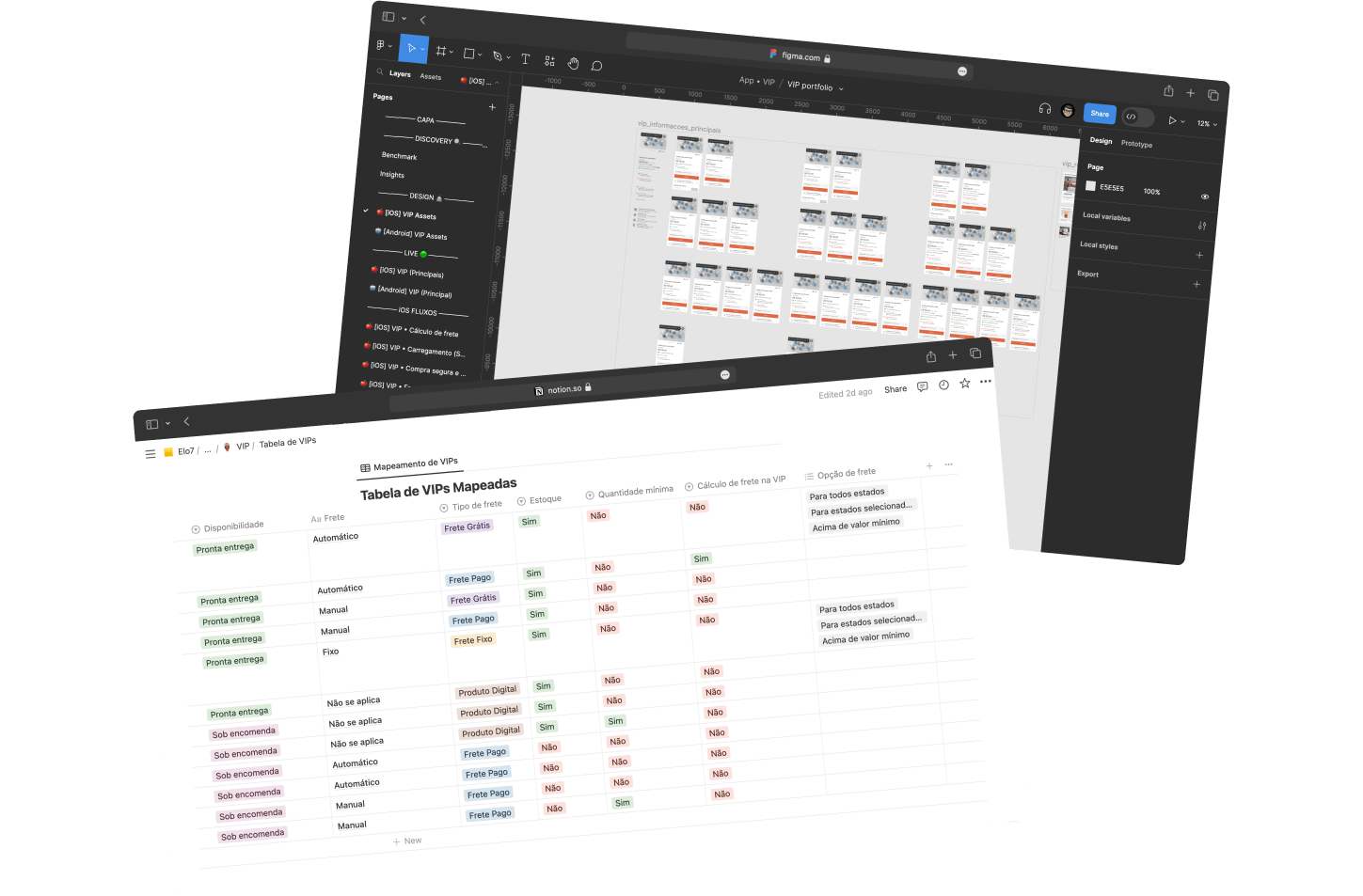Favorite the Notion page with star icon
Viewport: 1363px width, 896px height.
click(964, 384)
